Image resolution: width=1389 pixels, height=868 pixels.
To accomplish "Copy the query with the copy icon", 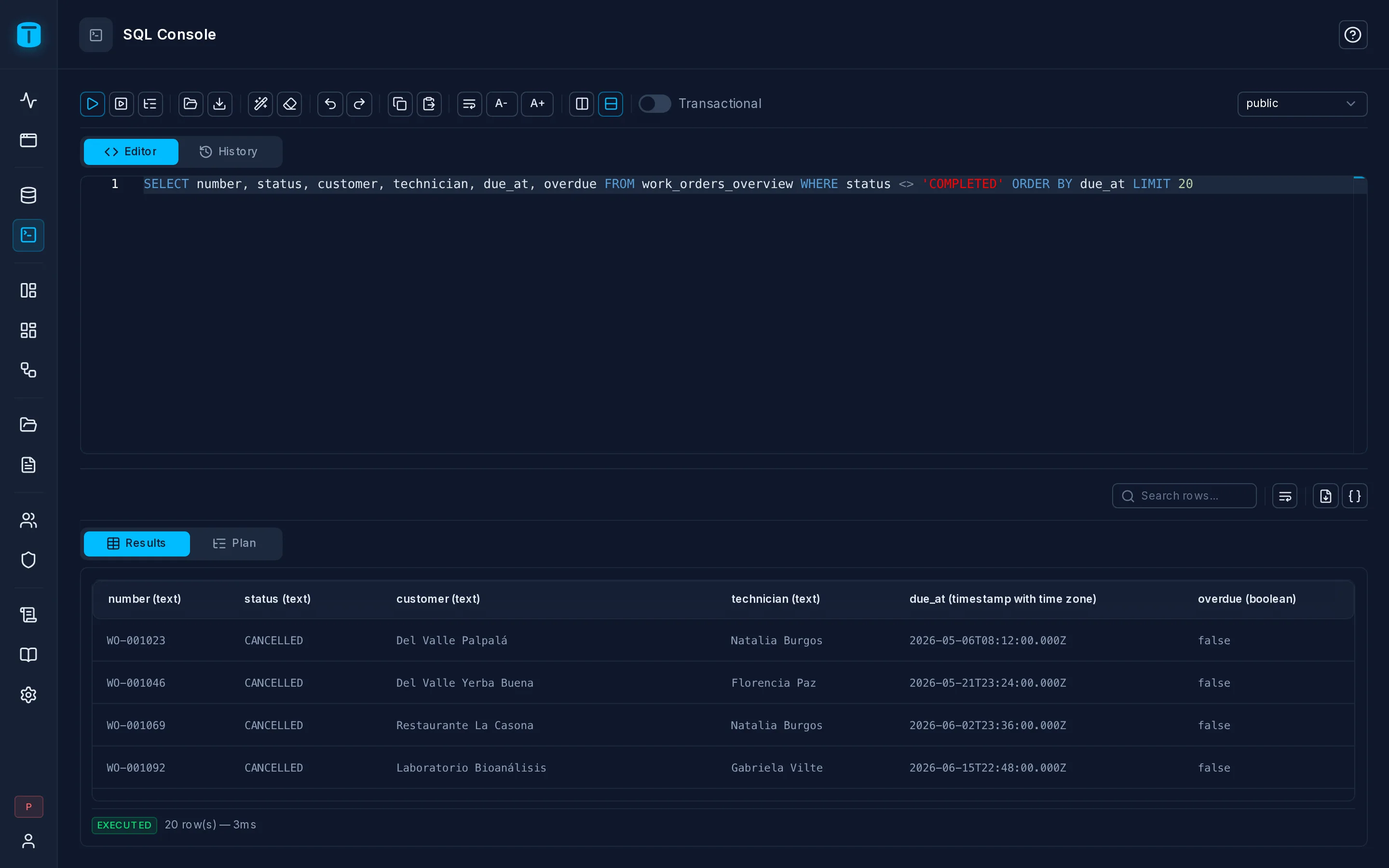I will 400,104.
